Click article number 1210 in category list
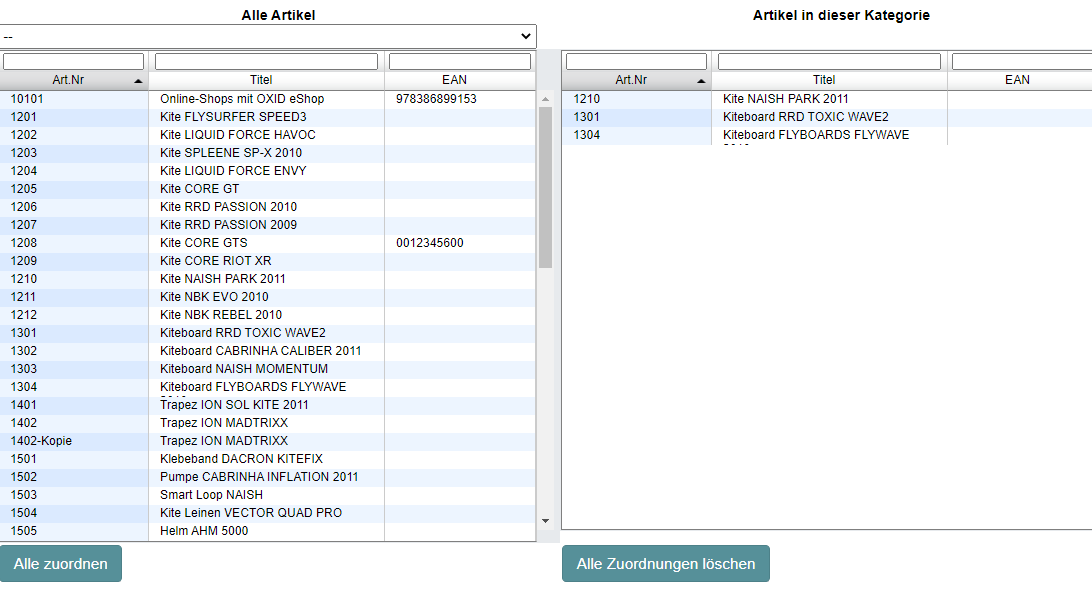This screenshot has height=595, width=1092. [x=586, y=99]
